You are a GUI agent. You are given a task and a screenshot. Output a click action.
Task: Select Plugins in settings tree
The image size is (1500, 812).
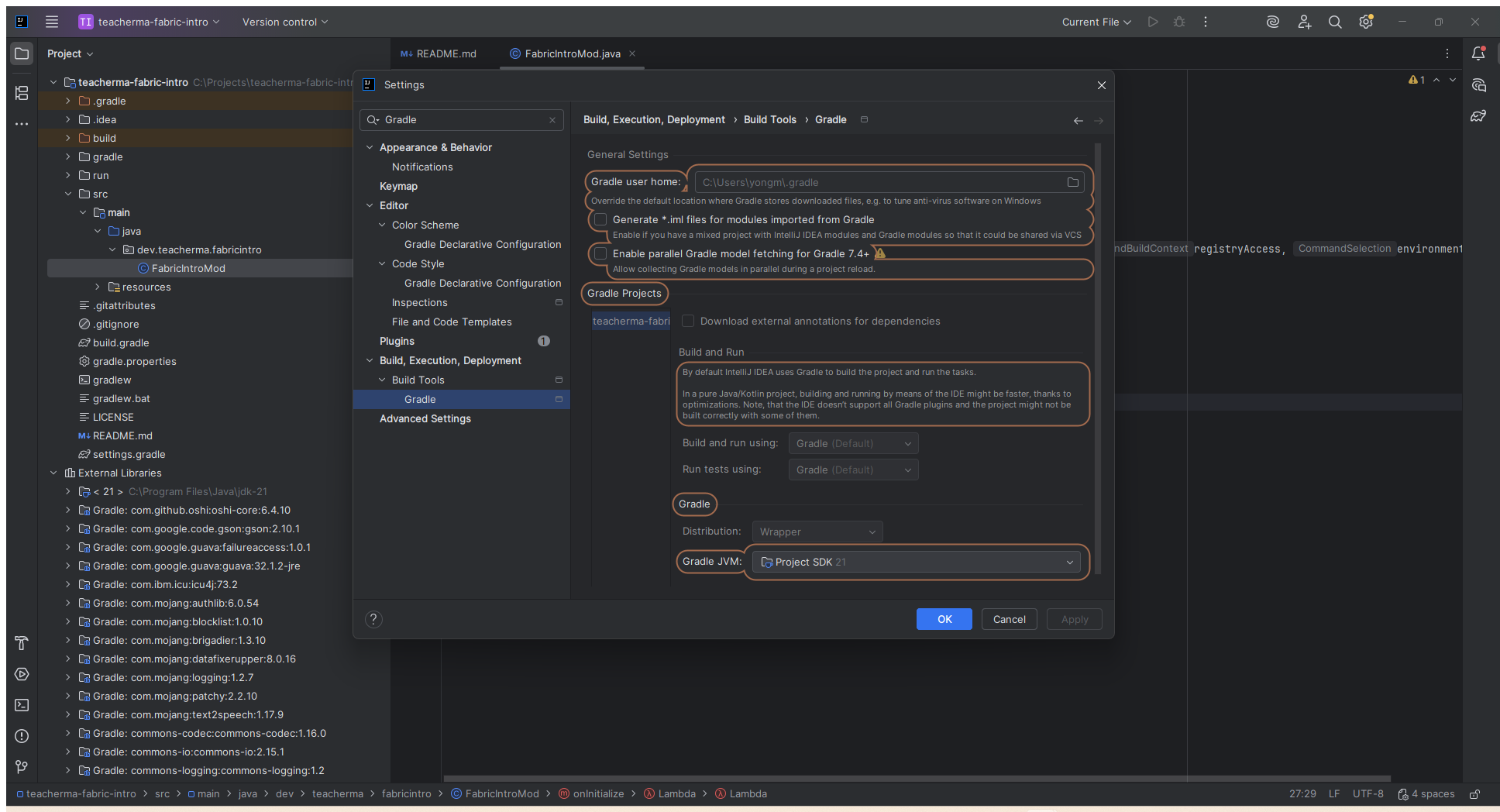397,341
